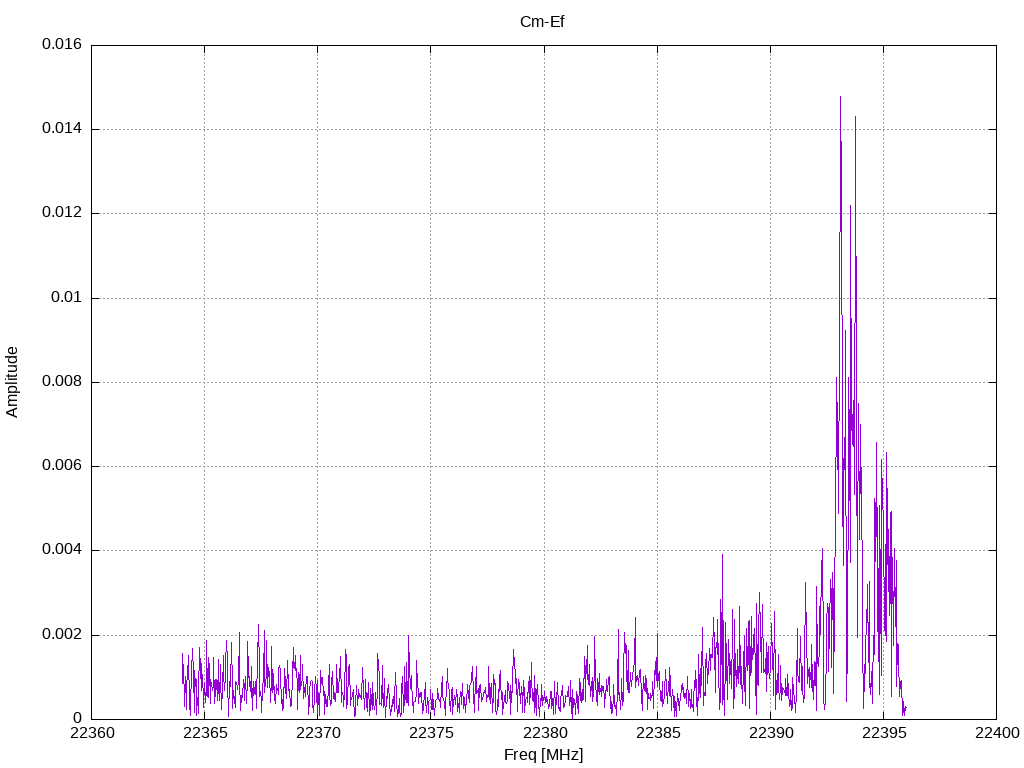Click the 22390 x-axis tick label

coord(770,734)
